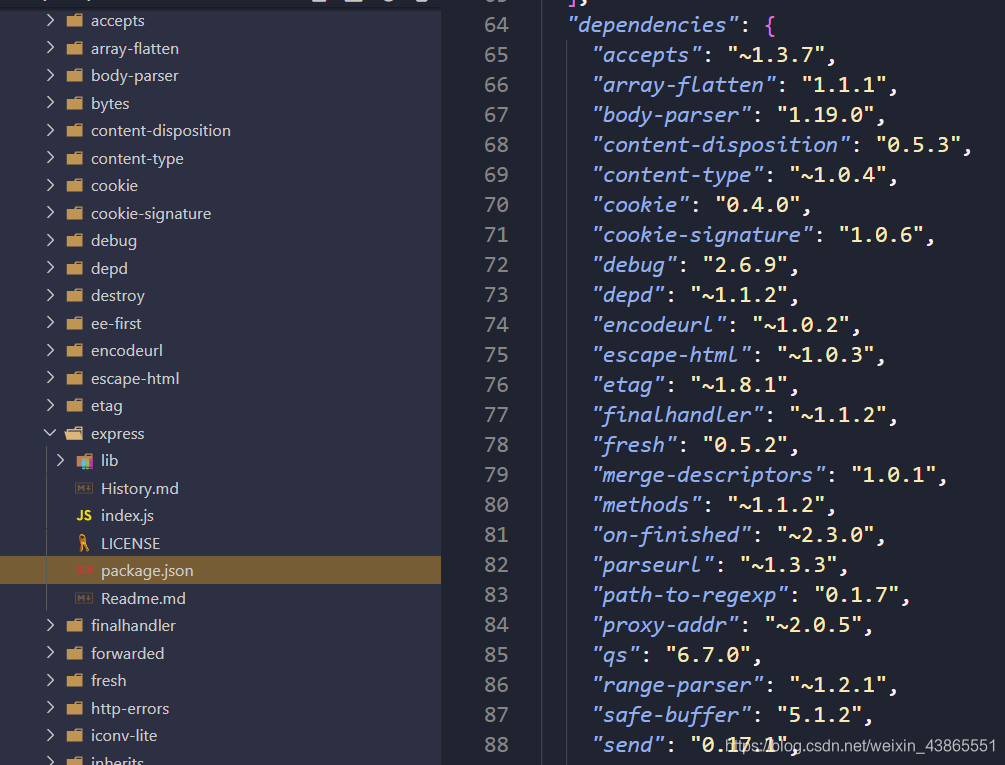Expand the cookie-signature folder chevron
The width and height of the screenshot is (1005, 765).
point(51,213)
